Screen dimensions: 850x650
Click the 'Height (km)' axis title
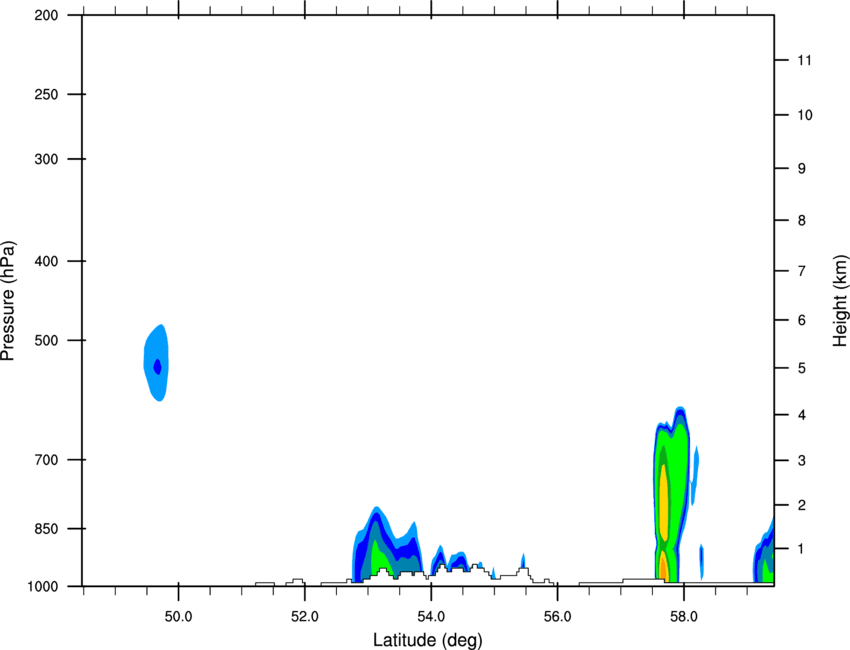[x=840, y=300]
